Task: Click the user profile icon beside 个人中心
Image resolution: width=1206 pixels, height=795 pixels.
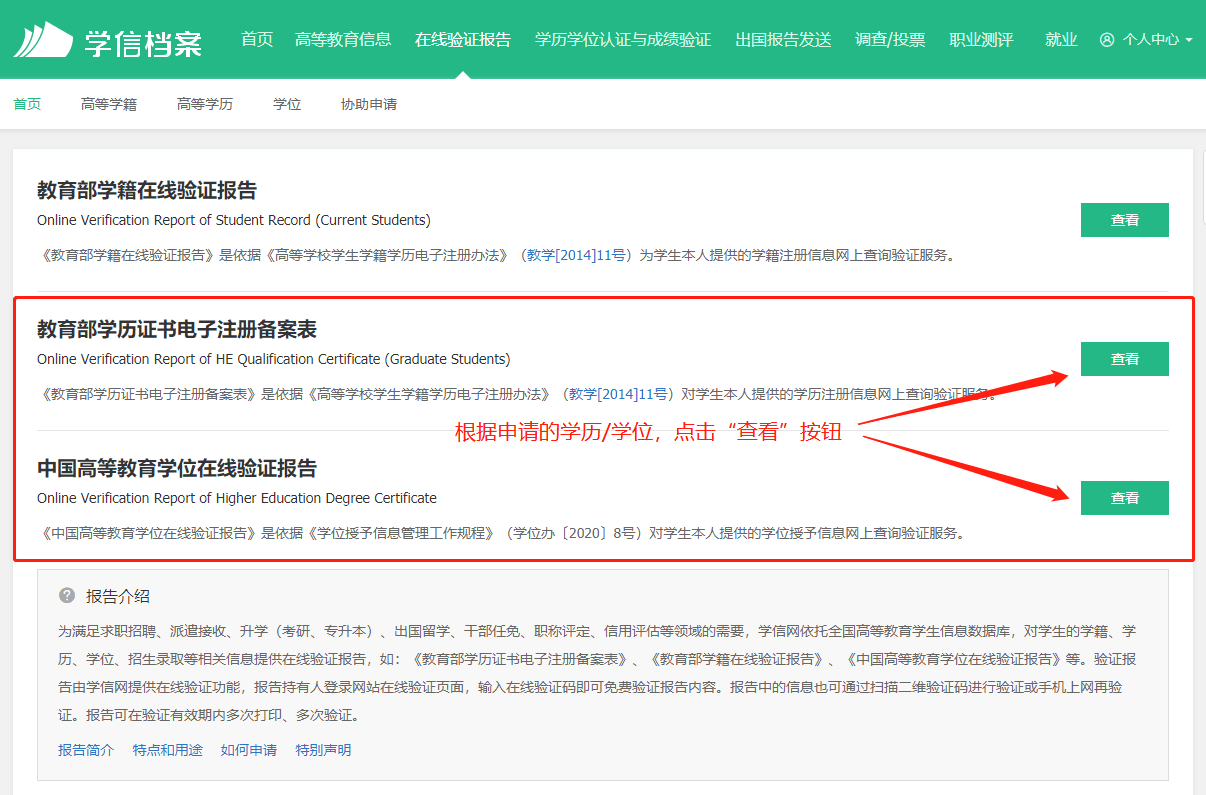Action: pos(1106,39)
